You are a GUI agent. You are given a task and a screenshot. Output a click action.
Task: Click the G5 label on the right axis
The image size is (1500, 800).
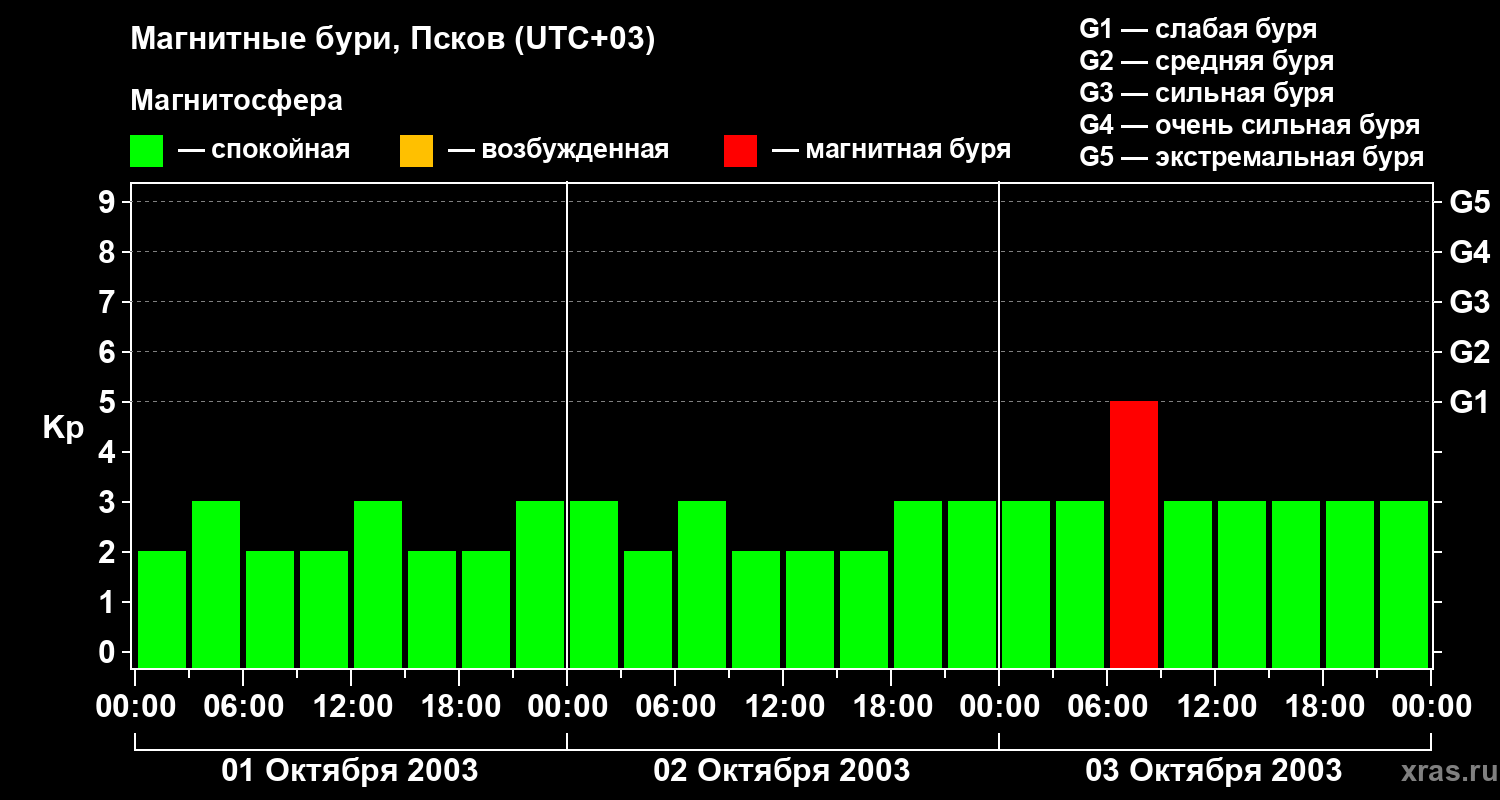pos(1470,202)
